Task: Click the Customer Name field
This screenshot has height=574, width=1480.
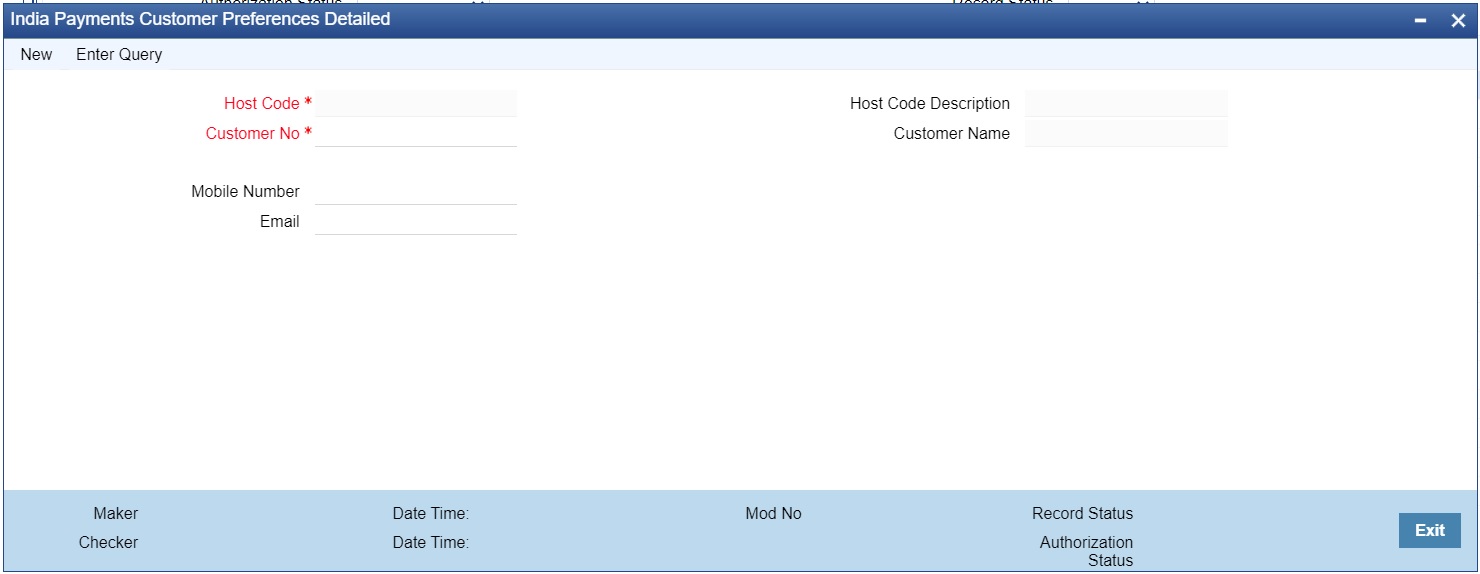Action: [1126, 133]
